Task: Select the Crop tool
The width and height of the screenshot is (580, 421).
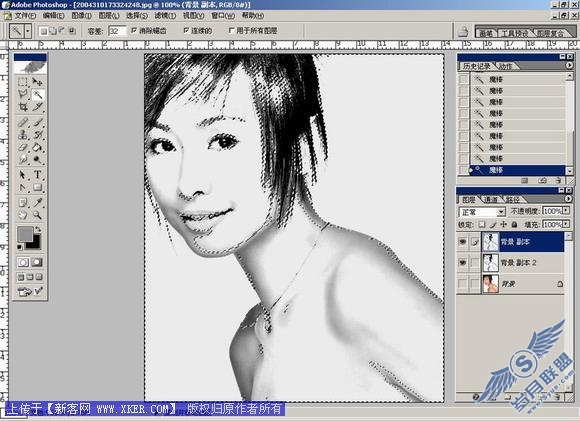Action: pyautogui.click(x=23, y=107)
